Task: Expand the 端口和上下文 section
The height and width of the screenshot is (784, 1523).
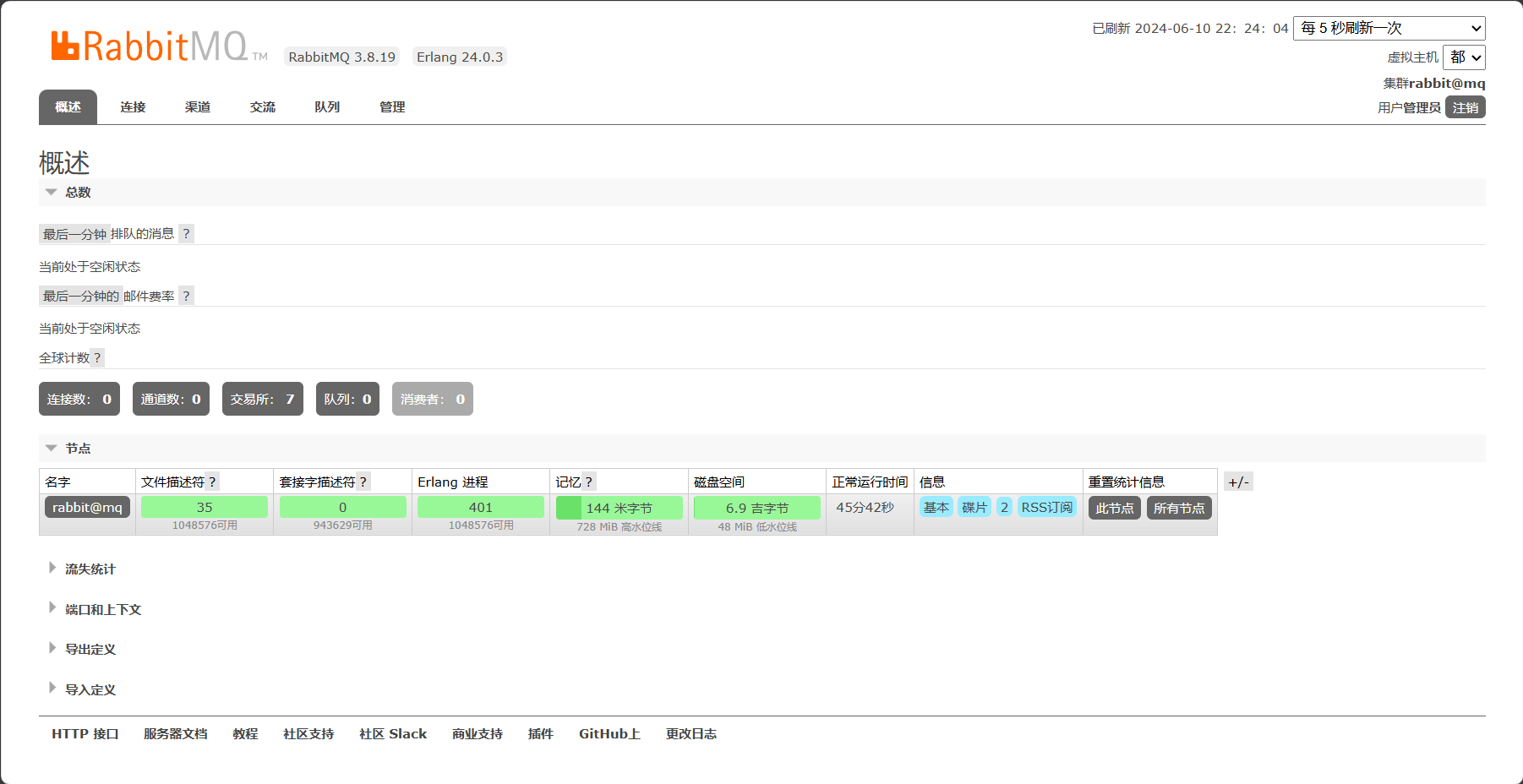Action: [102, 610]
